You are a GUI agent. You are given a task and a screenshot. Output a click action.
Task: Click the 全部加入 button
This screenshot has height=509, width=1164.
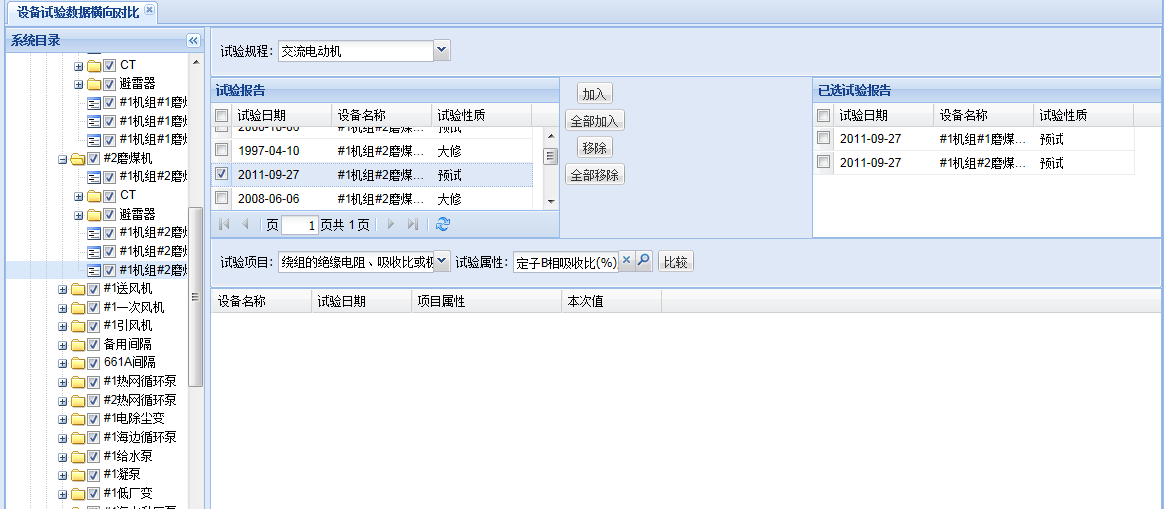click(x=594, y=121)
